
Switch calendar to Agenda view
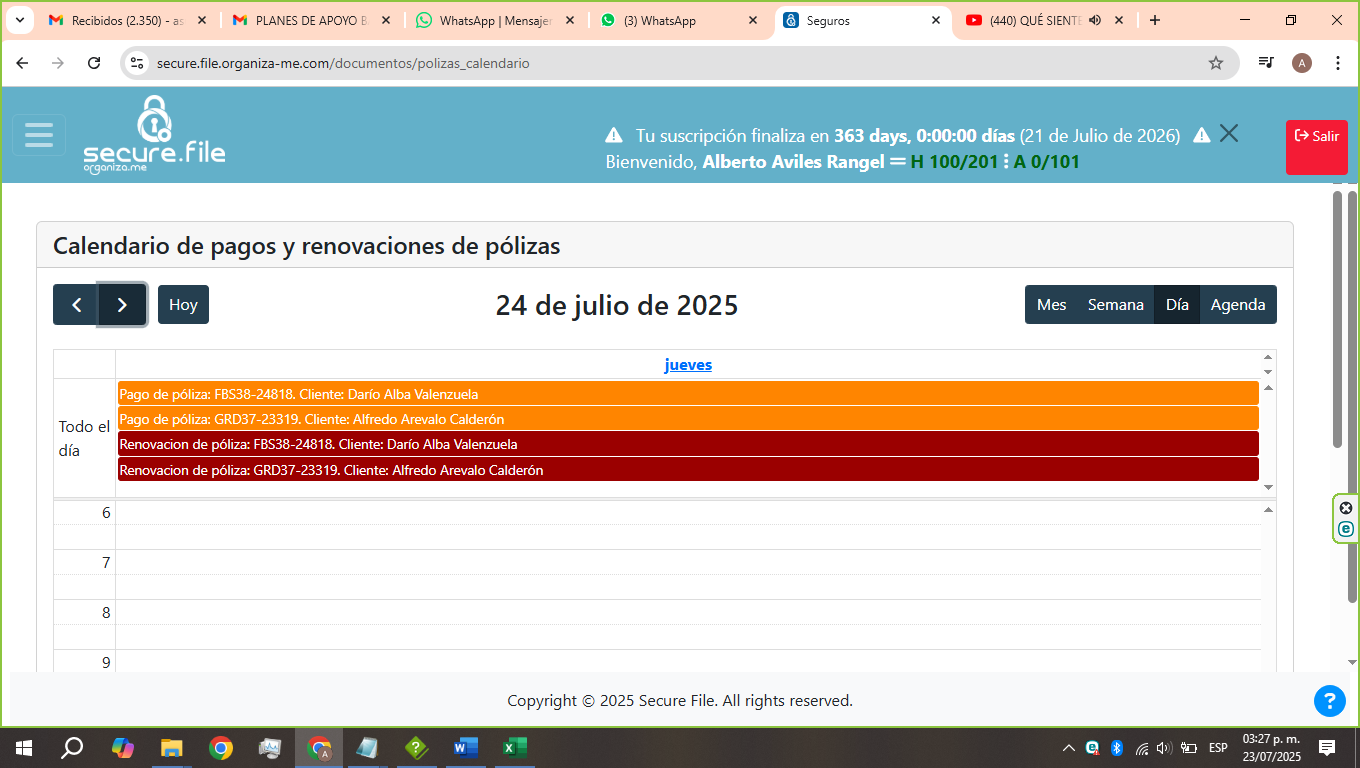pos(1238,305)
